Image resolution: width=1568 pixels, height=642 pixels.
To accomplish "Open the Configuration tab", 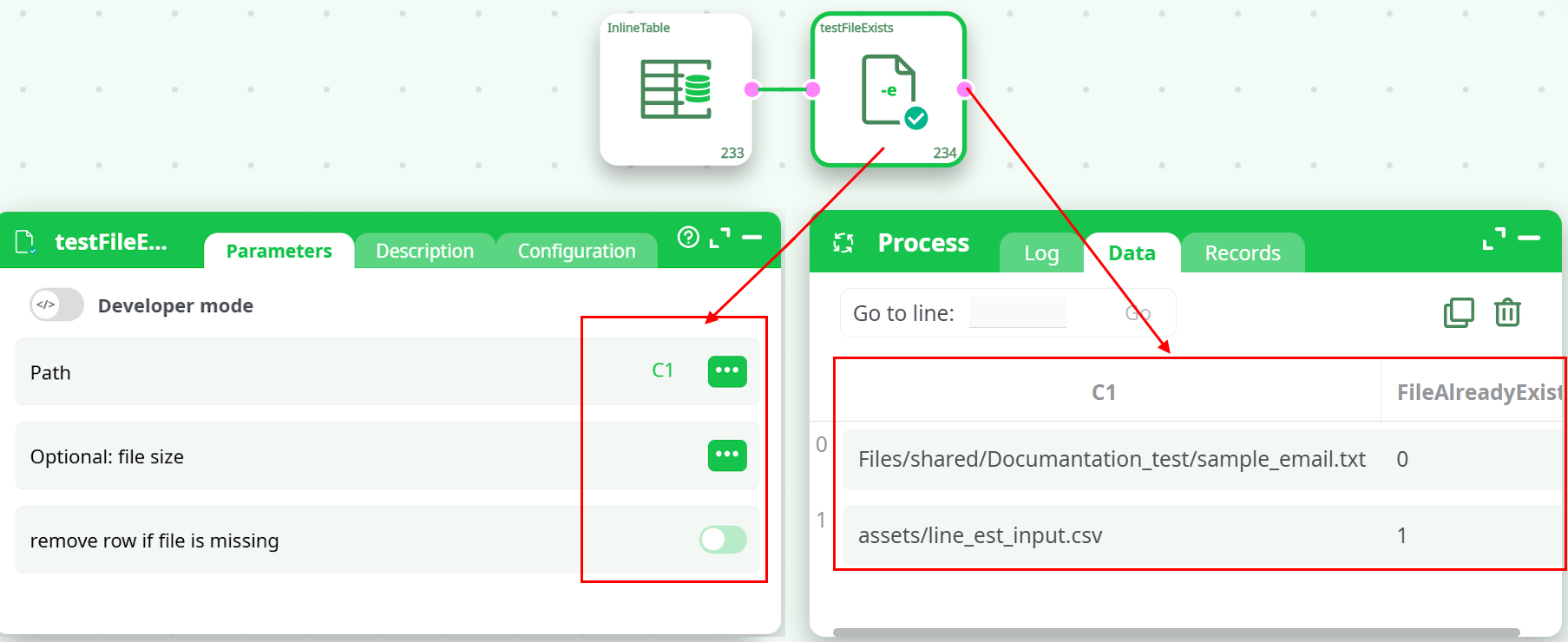I will coord(576,252).
